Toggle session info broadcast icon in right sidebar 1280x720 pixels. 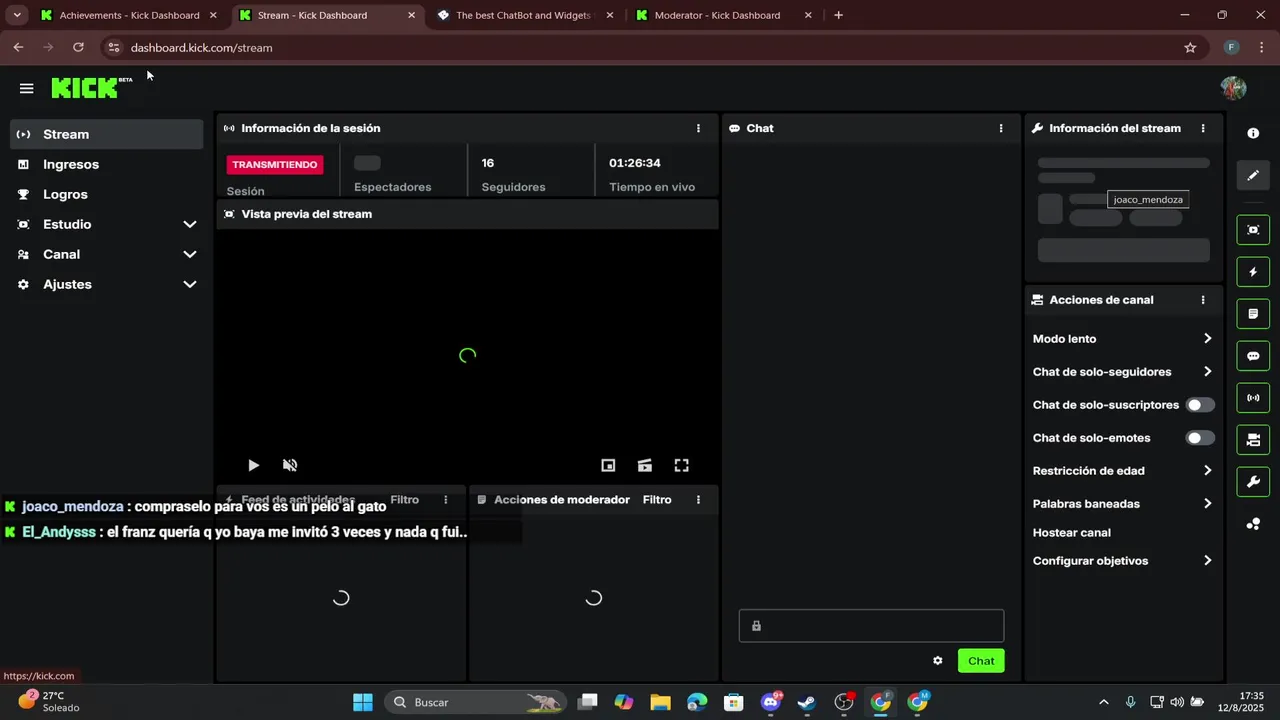point(1253,398)
